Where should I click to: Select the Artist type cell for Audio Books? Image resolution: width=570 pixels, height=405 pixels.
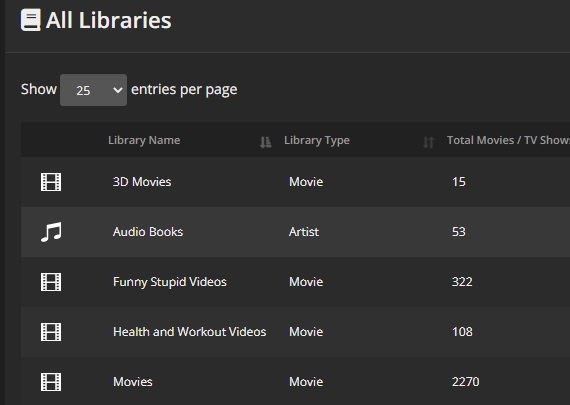coord(304,232)
